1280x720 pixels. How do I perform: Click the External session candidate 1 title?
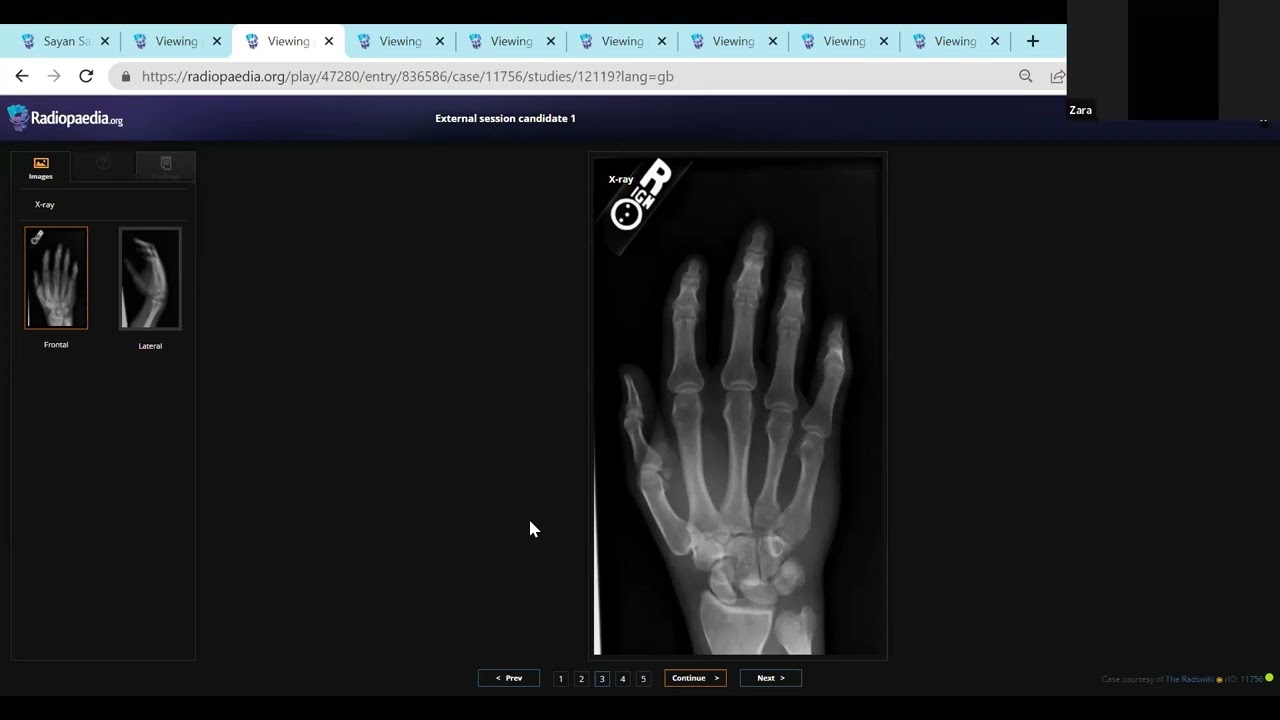click(x=505, y=118)
